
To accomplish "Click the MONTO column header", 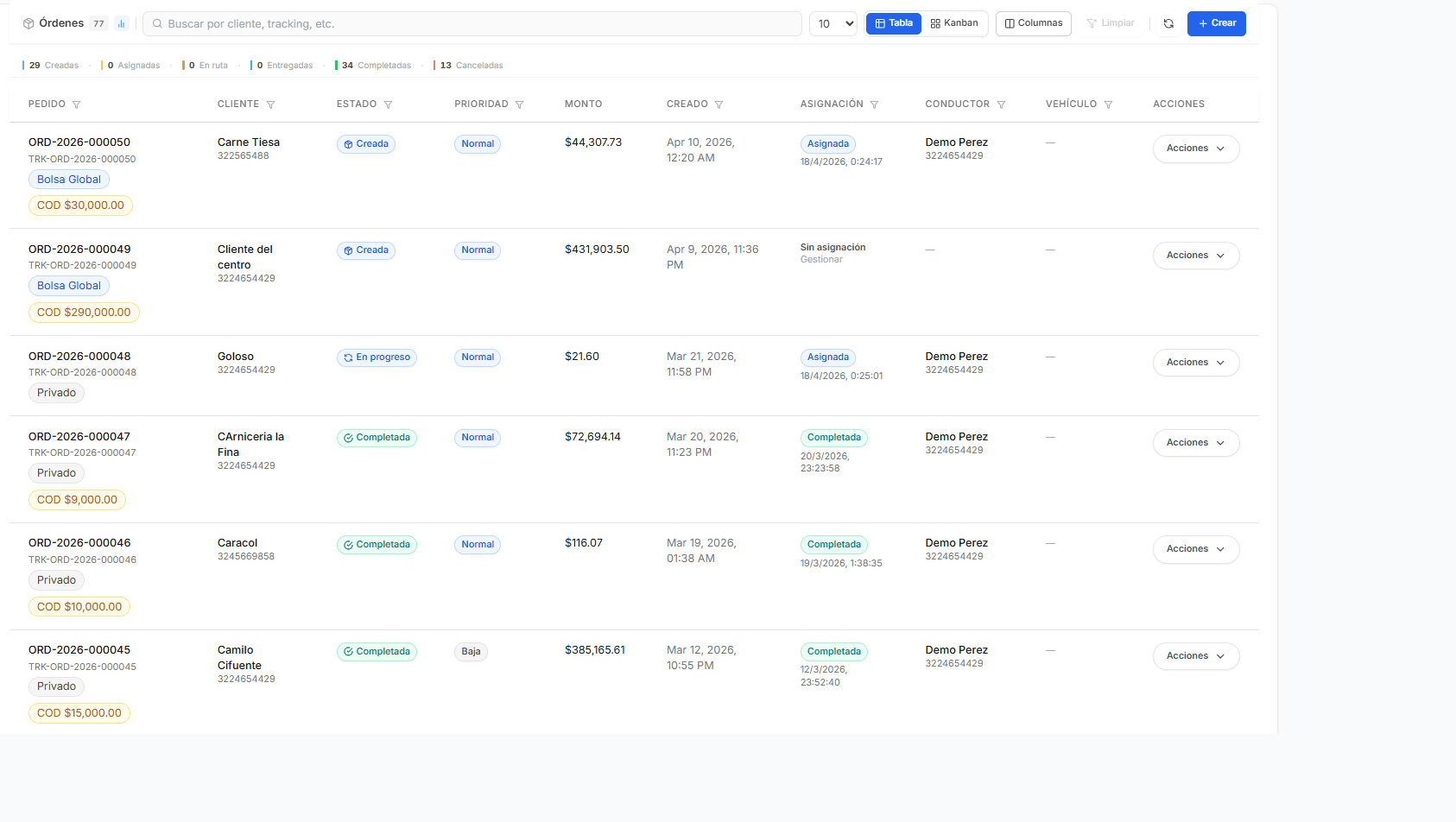I will 584,104.
